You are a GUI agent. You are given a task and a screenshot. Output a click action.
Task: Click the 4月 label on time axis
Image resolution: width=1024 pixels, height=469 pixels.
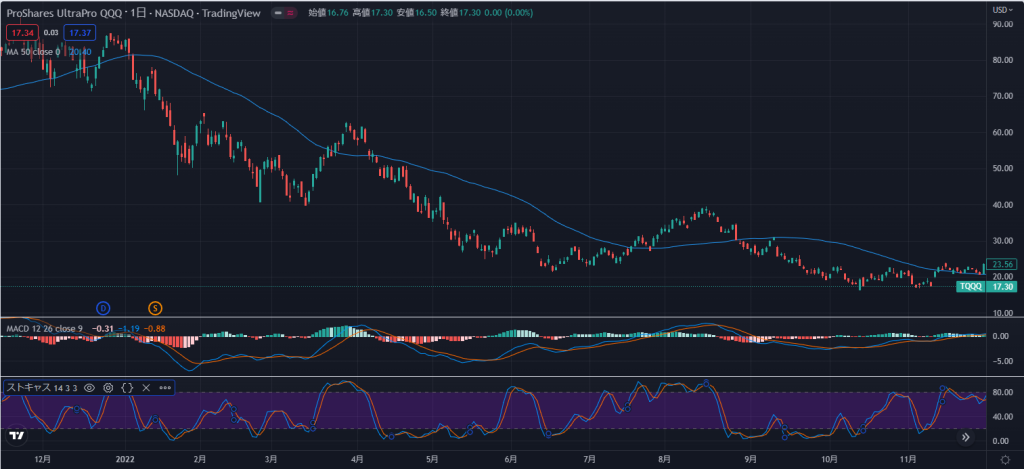tap(357, 459)
